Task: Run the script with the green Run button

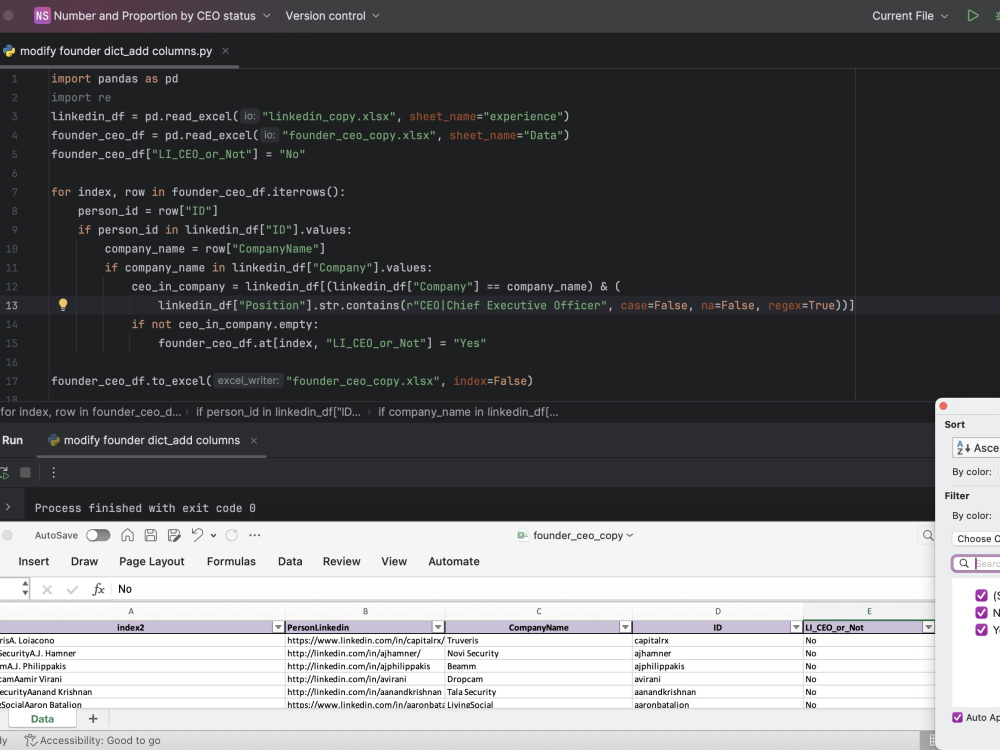Action: pyautogui.click(x=971, y=15)
